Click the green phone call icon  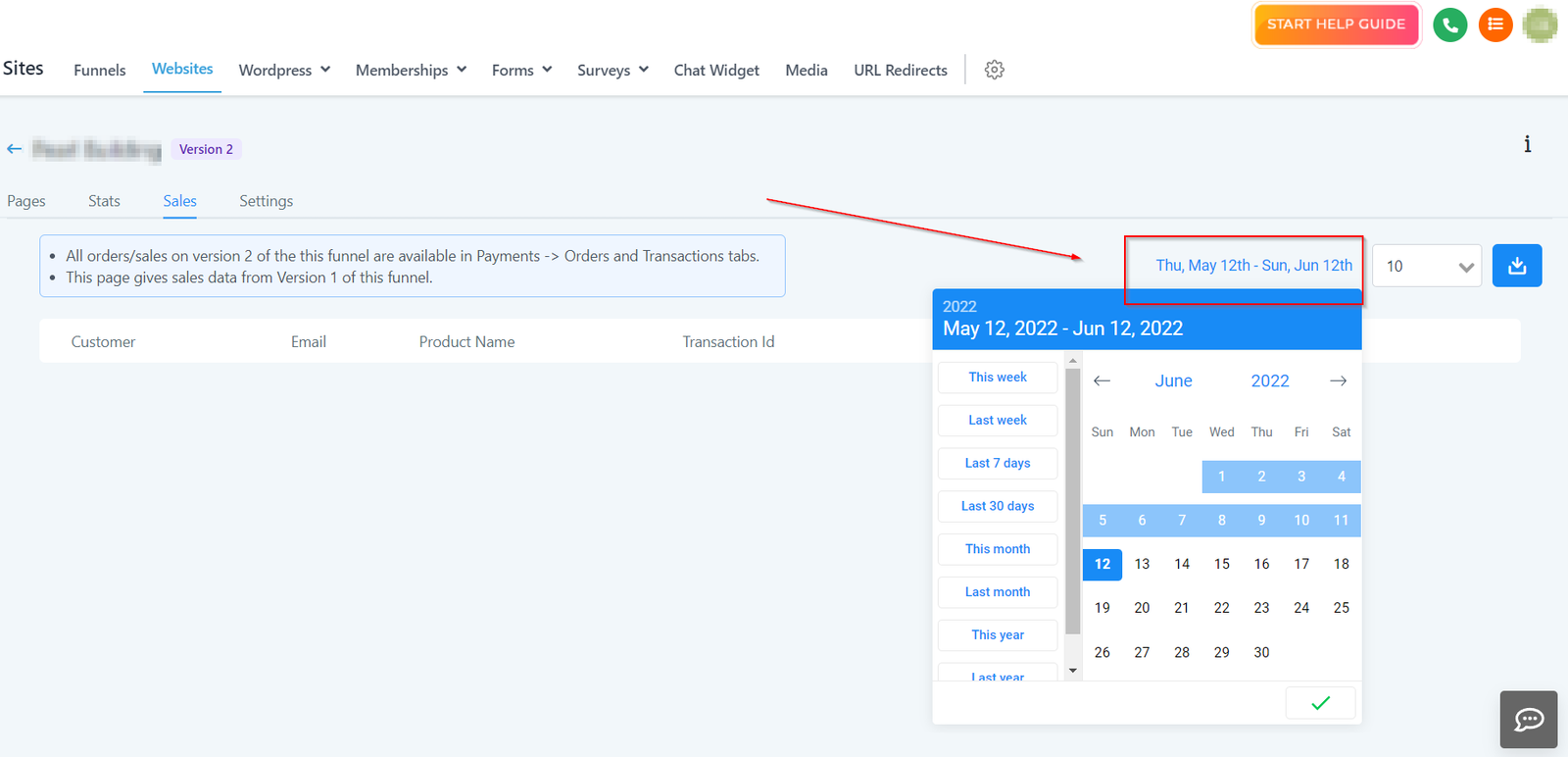pos(1449,25)
